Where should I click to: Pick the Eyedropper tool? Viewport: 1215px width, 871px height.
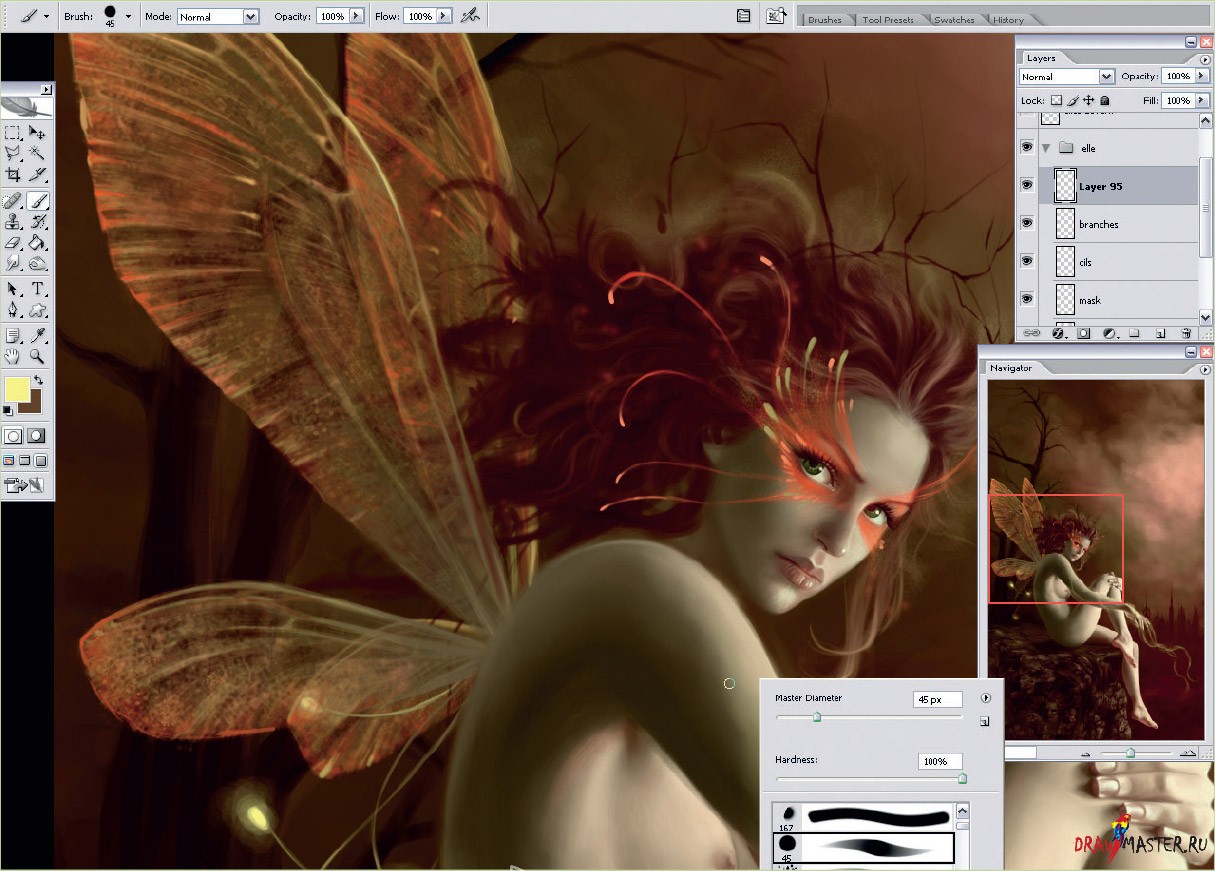tap(38, 336)
